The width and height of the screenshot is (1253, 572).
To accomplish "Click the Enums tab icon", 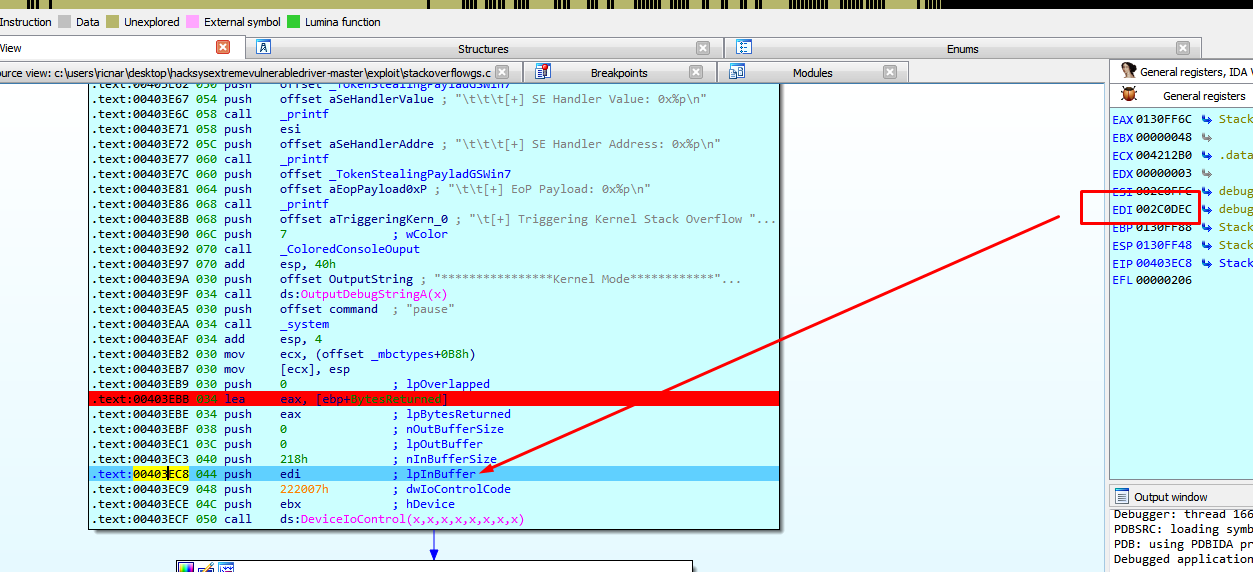I will tap(744, 47).
